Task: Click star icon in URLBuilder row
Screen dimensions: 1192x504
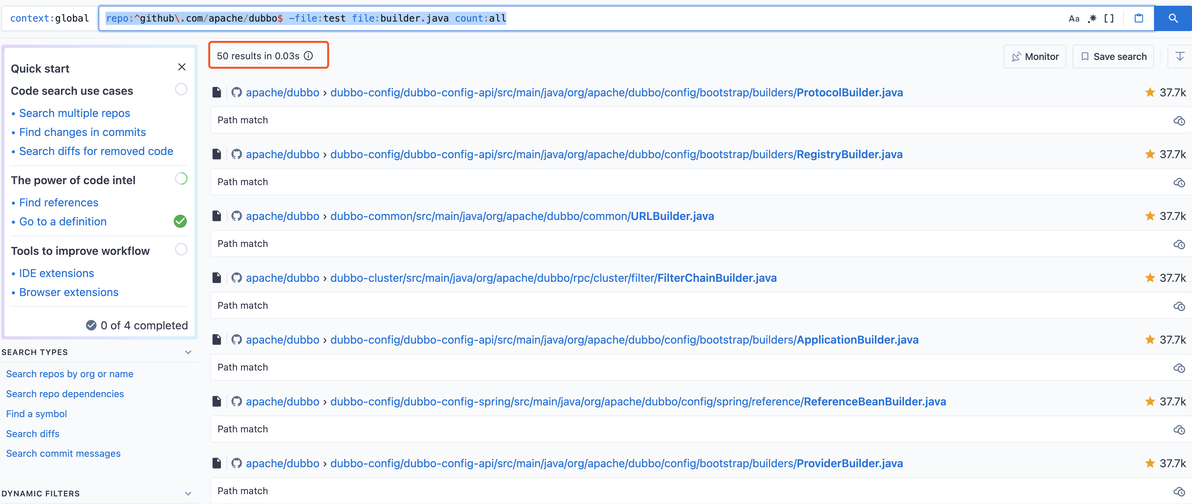Action: (x=1150, y=216)
